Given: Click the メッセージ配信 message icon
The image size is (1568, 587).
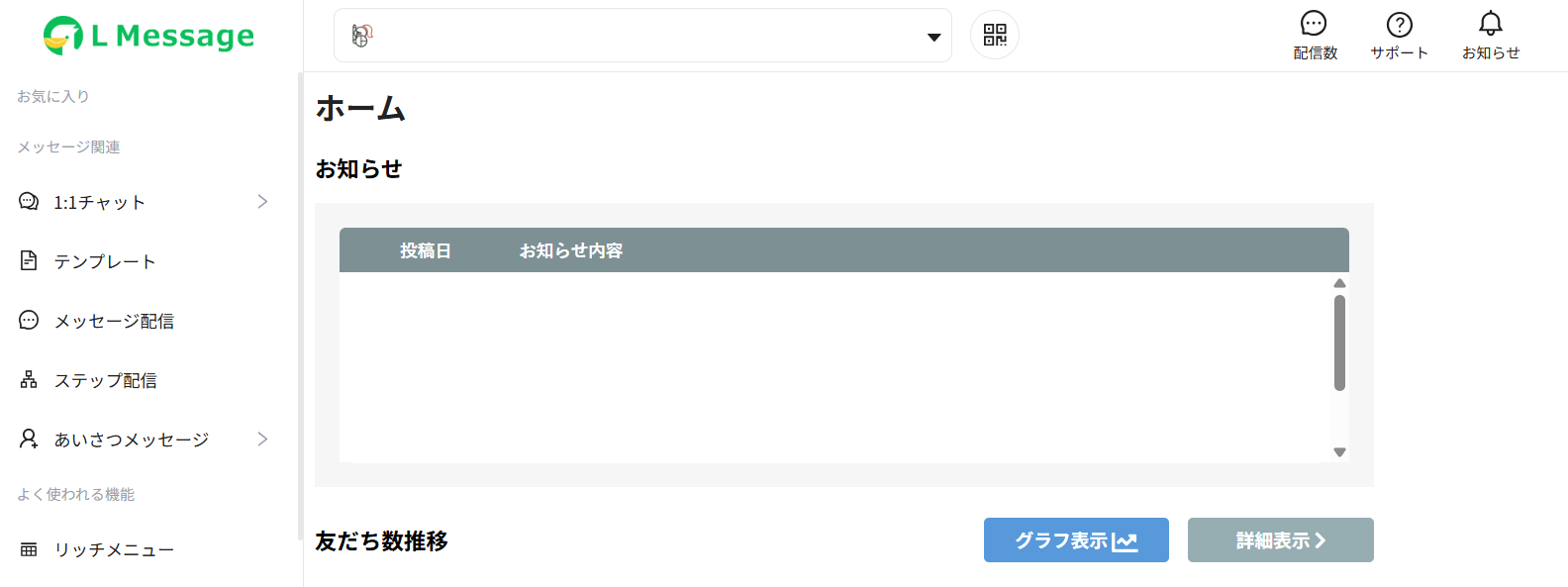Looking at the screenshot, I should [29, 320].
